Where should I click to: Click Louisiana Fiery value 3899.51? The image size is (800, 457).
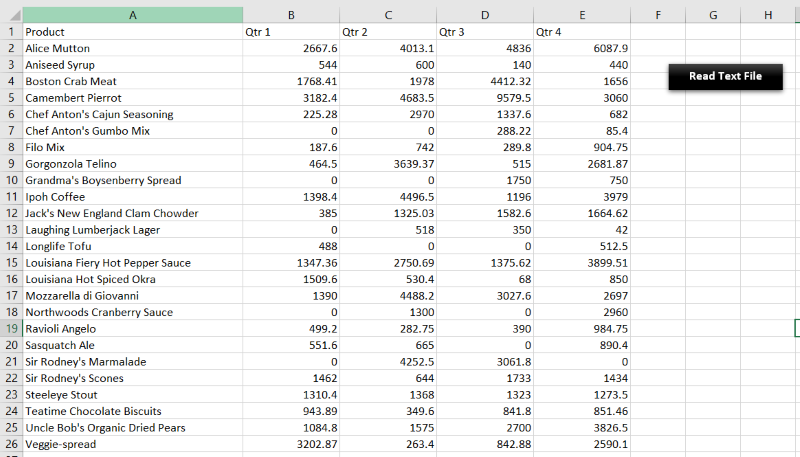click(582, 263)
